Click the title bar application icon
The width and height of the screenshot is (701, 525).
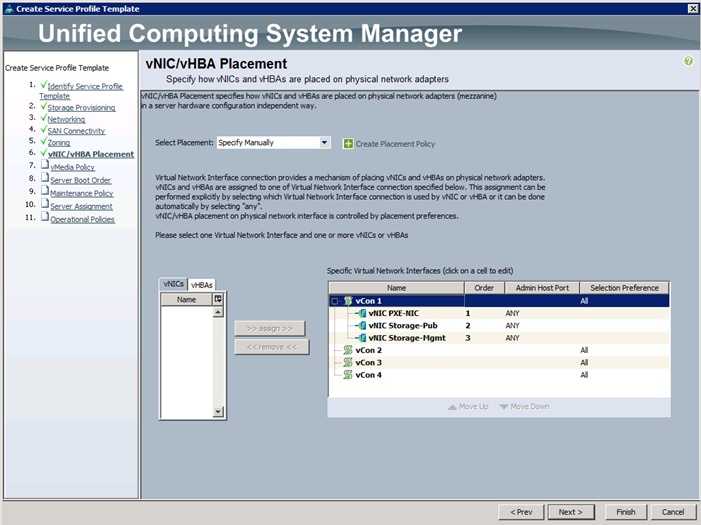[8, 8]
